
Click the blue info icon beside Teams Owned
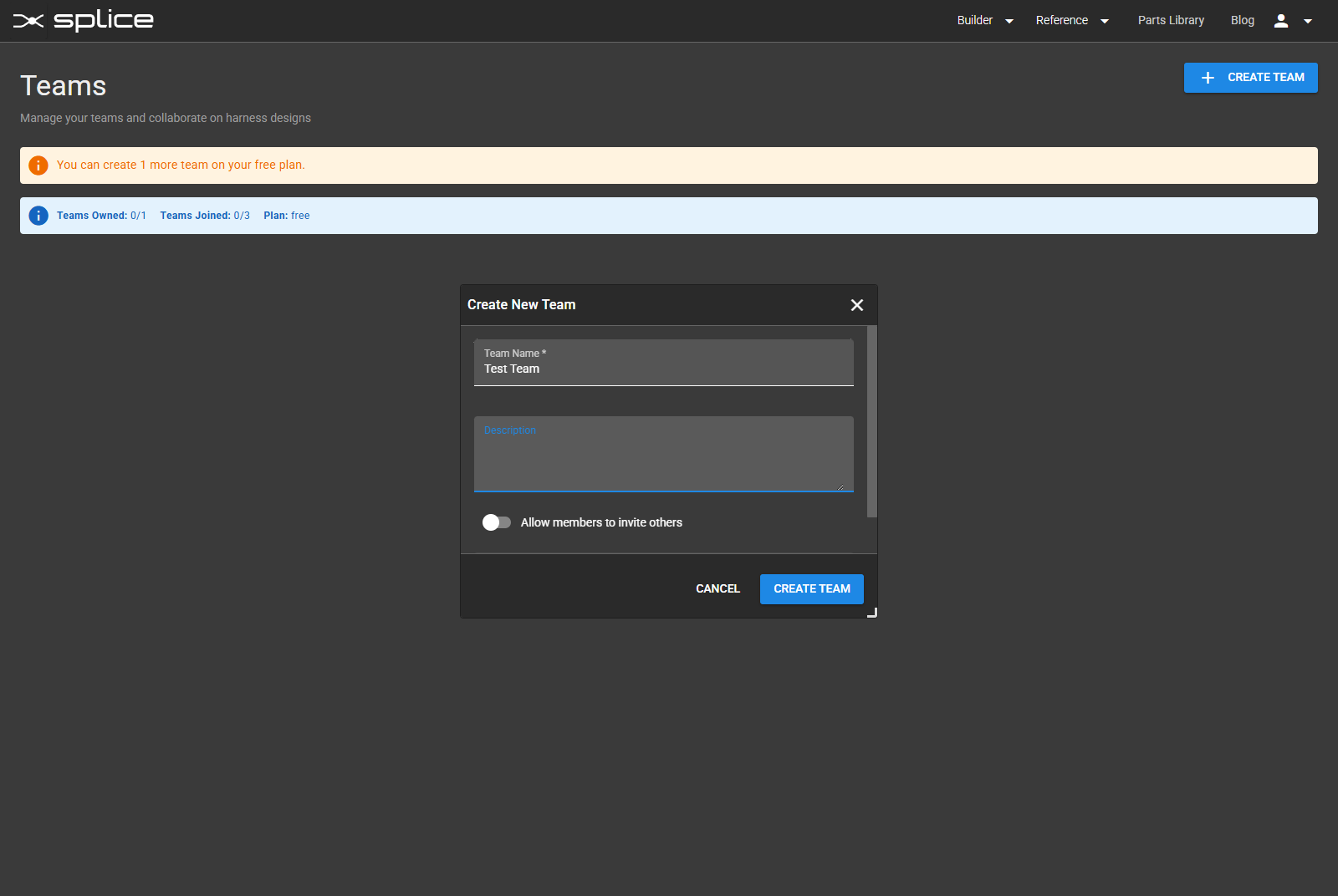point(38,215)
